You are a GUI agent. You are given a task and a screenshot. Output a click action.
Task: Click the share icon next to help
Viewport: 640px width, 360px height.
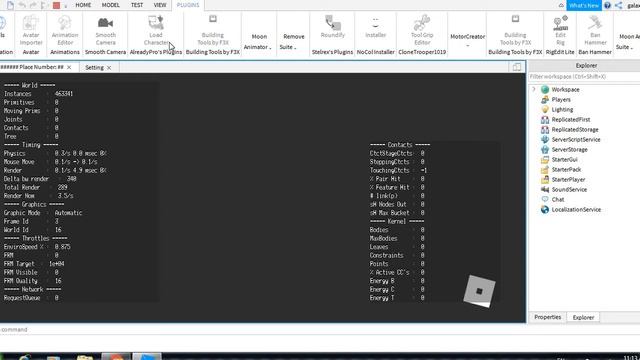pos(619,5)
